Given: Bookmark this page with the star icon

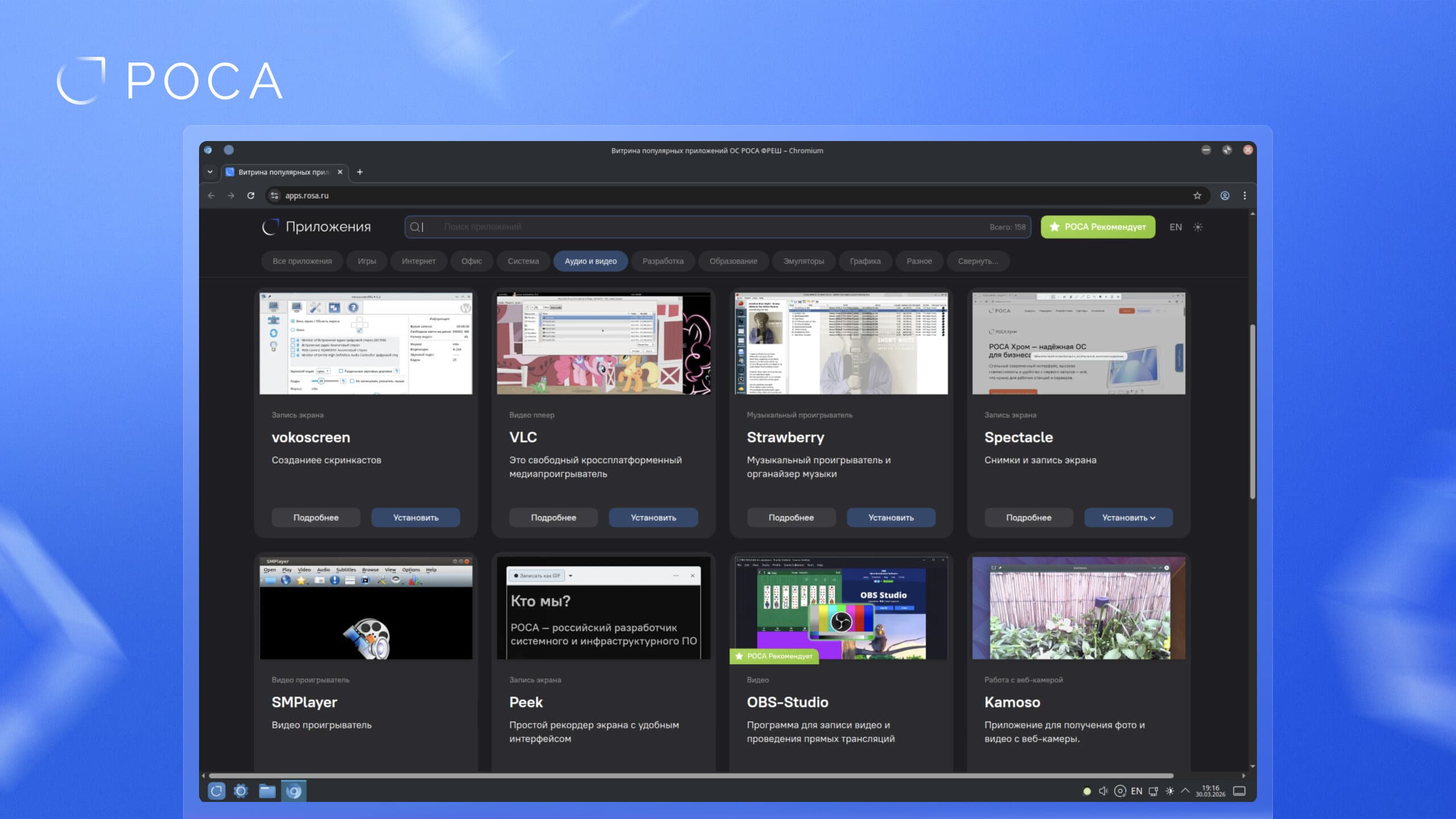Looking at the screenshot, I should (1197, 195).
